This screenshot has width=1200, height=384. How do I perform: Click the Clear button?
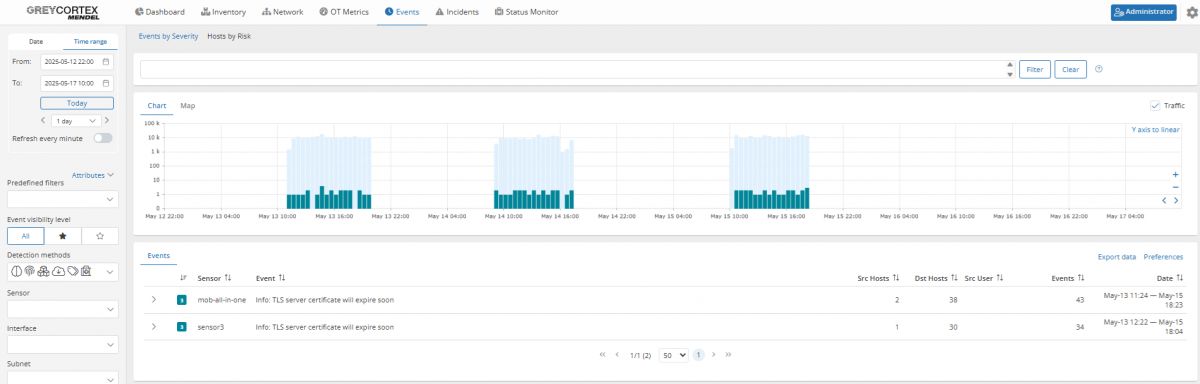(x=1070, y=70)
